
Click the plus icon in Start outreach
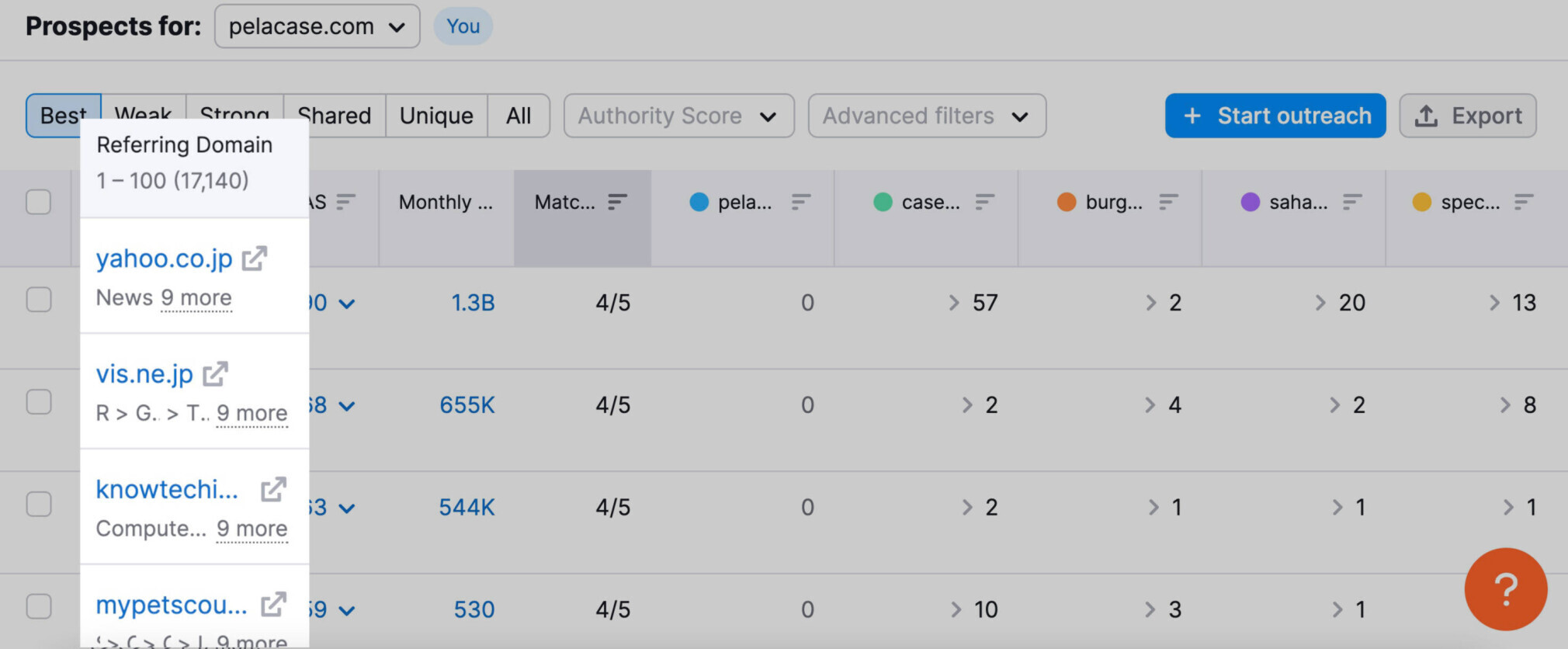tap(1192, 116)
